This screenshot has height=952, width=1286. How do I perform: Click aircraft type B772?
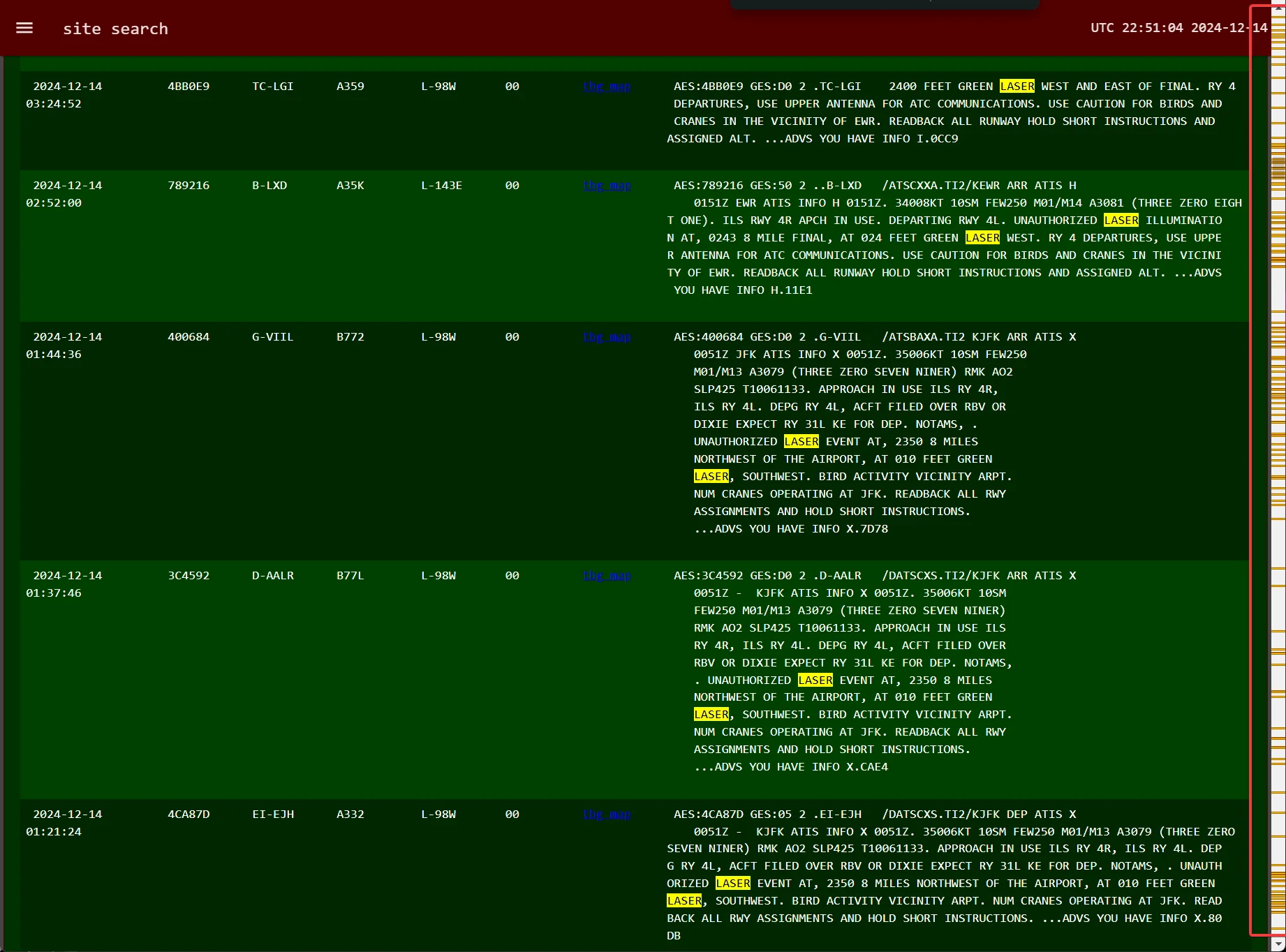coord(350,337)
